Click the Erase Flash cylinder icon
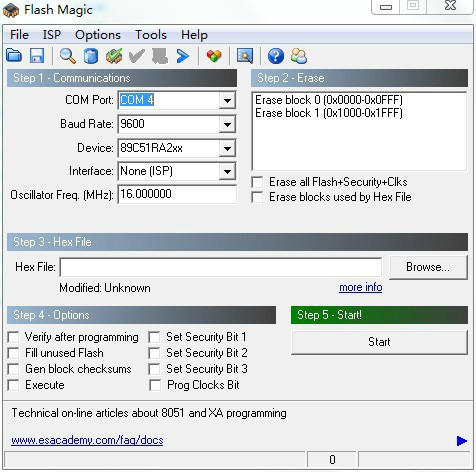This screenshot has height=472, width=476. pyautogui.click(x=91, y=56)
